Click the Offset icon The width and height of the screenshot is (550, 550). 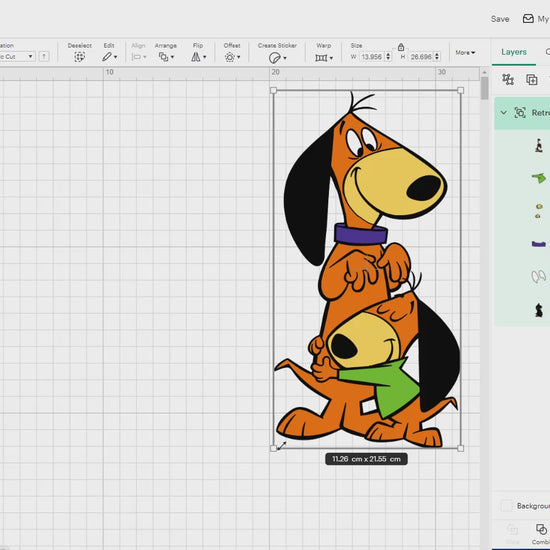[230, 57]
